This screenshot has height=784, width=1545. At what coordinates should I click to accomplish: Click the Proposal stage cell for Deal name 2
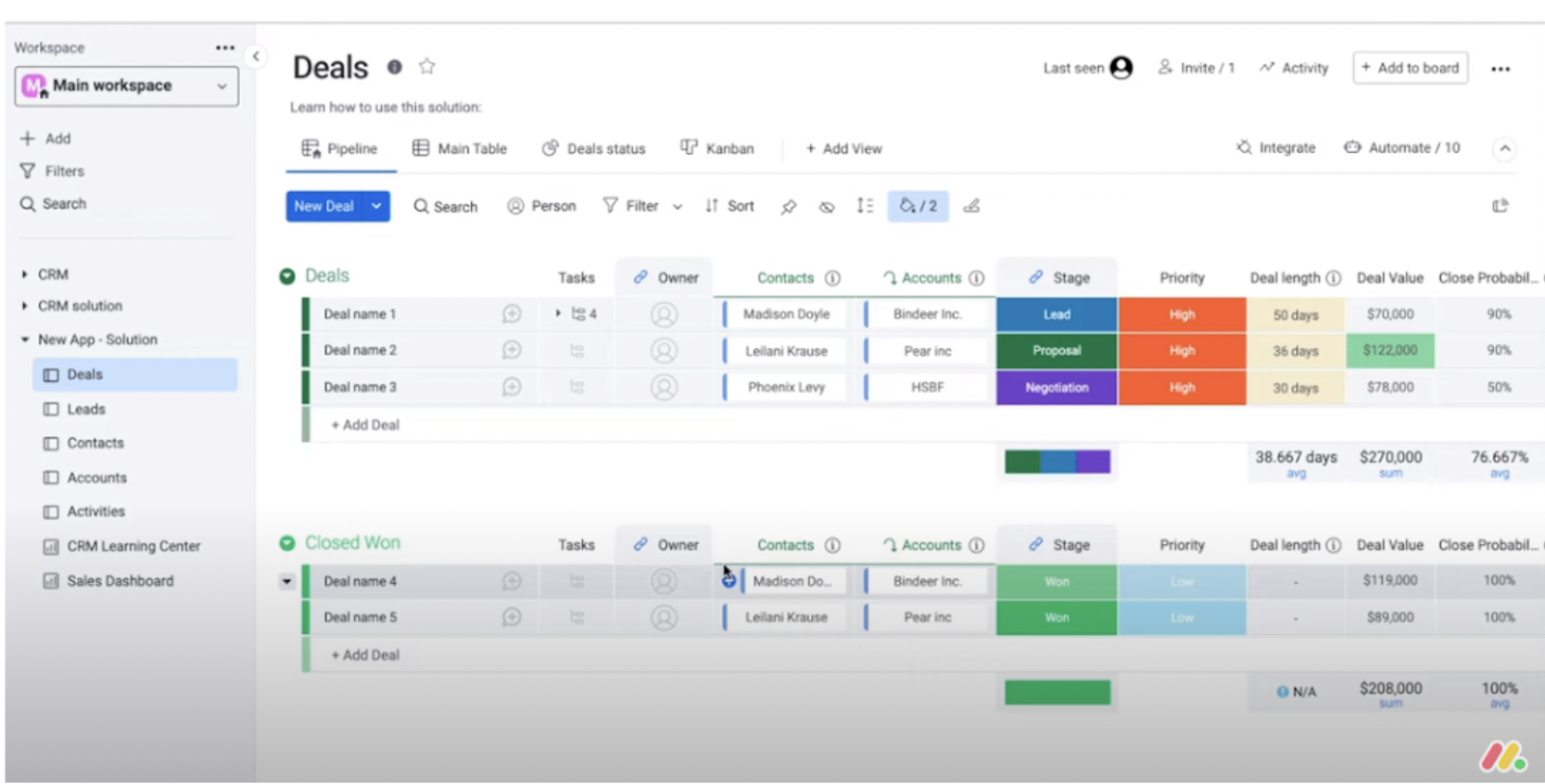pyautogui.click(x=1057, y=350)
